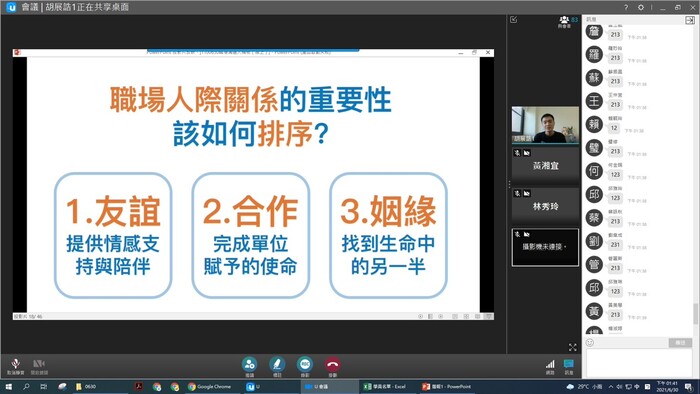The height and width of the screenshot is (394, 700).
Task: Click camera-off icon on 林秀玲 tile
Action: pyautogui.click(x=527, y=194)
